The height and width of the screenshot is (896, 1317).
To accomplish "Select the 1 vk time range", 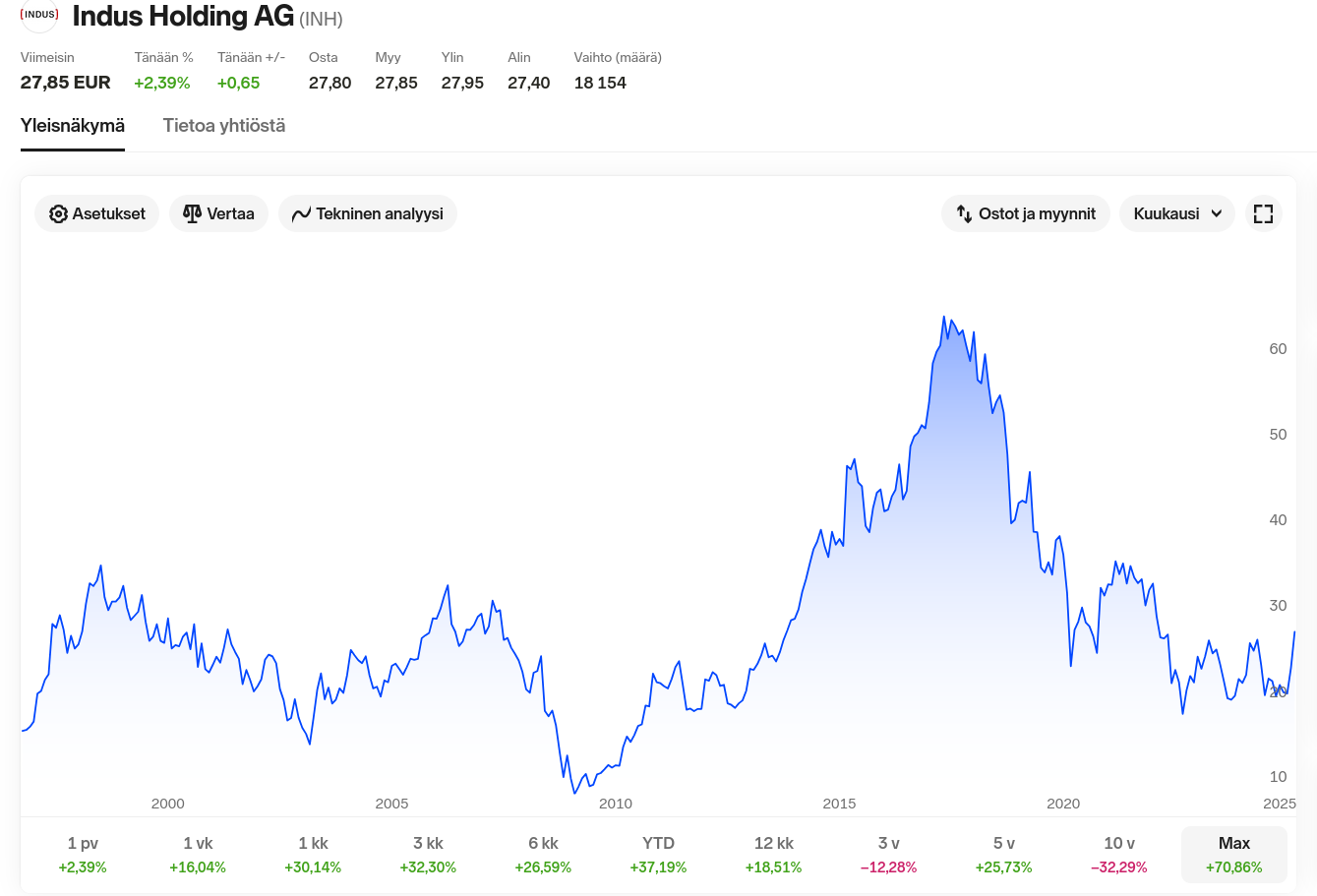I will [198, 854].
